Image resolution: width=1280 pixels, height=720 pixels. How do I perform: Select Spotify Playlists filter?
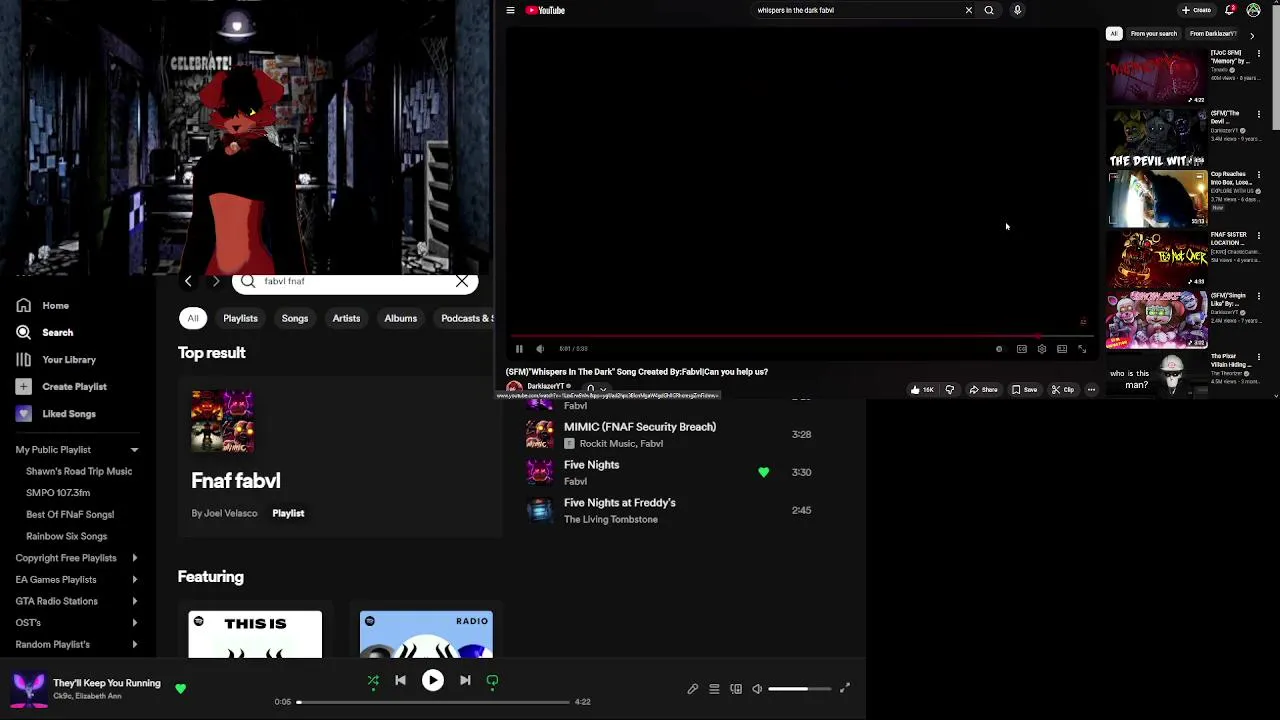click(x=240, y=318)
